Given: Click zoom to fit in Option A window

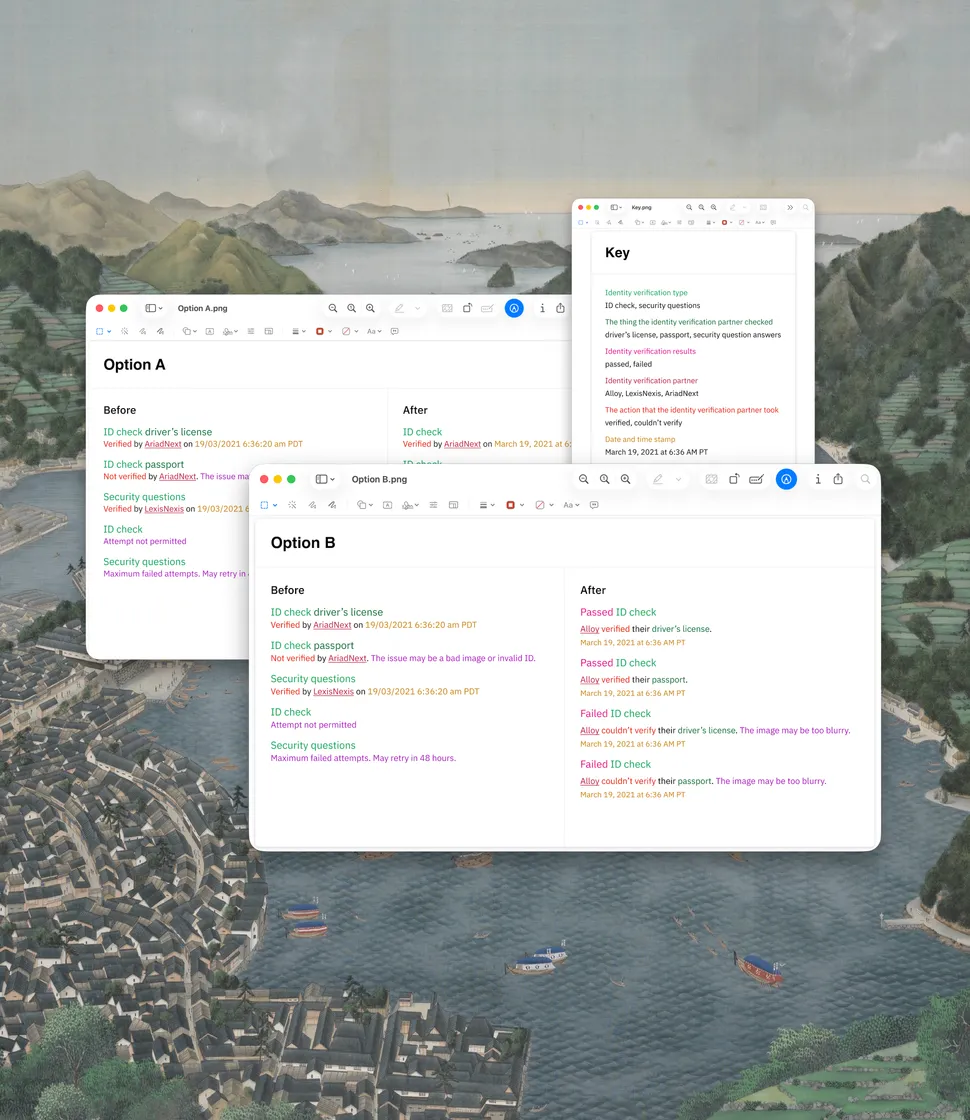Looking at the screenshot, I should tap(351, 309).
